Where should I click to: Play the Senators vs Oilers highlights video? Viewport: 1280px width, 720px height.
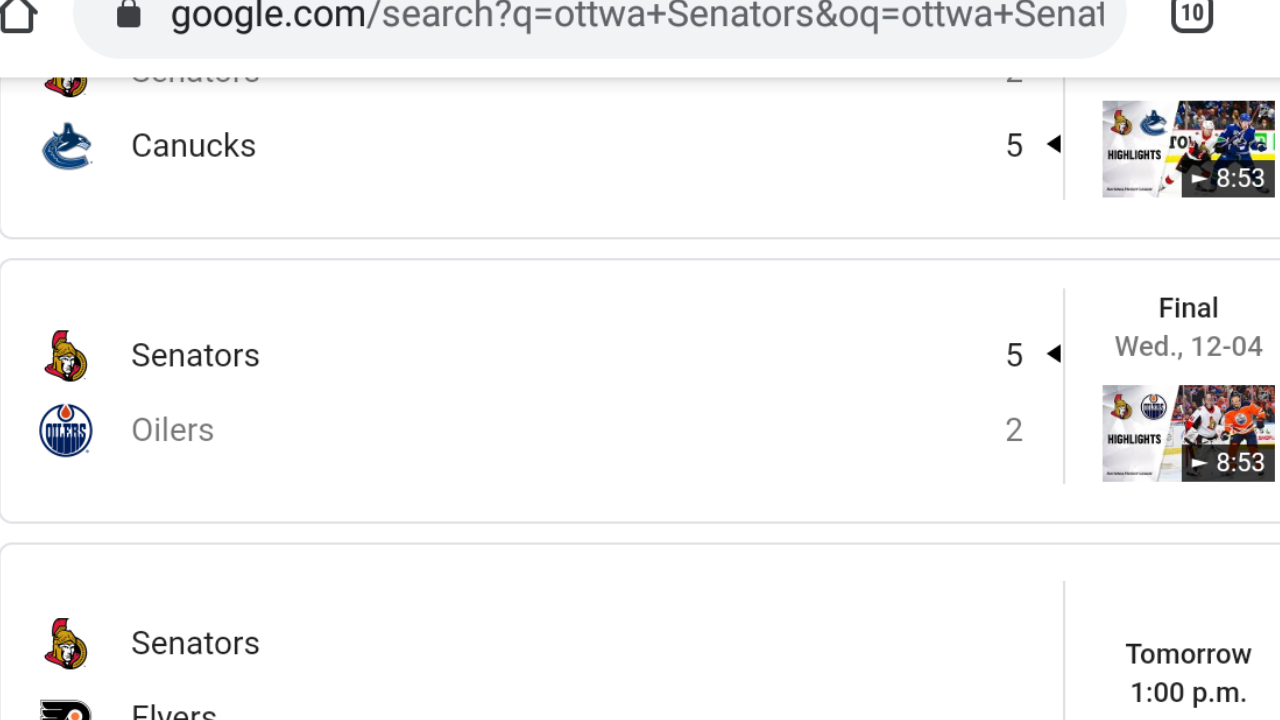[x=1188, y=433]
